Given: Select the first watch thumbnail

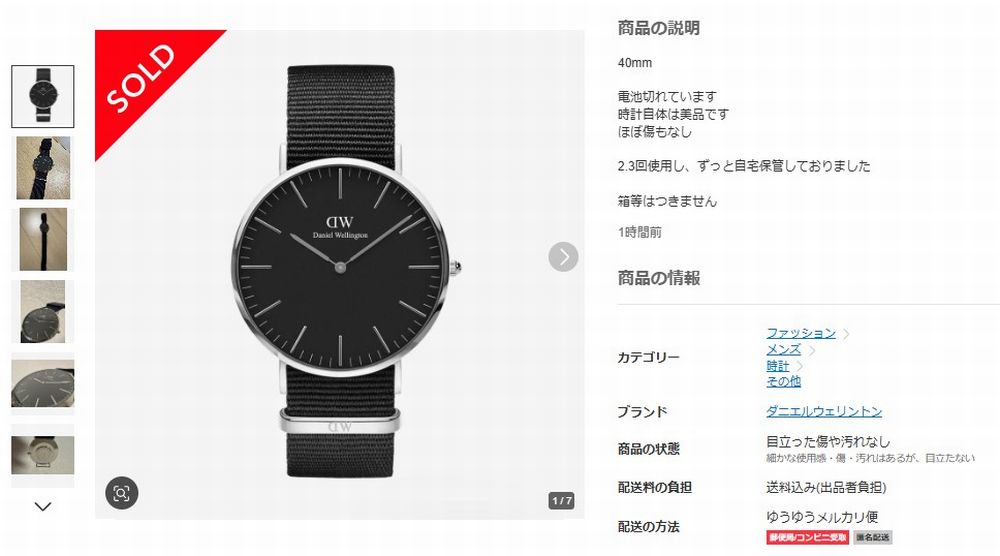Looking at the screenshot, I should click(43, 96).
